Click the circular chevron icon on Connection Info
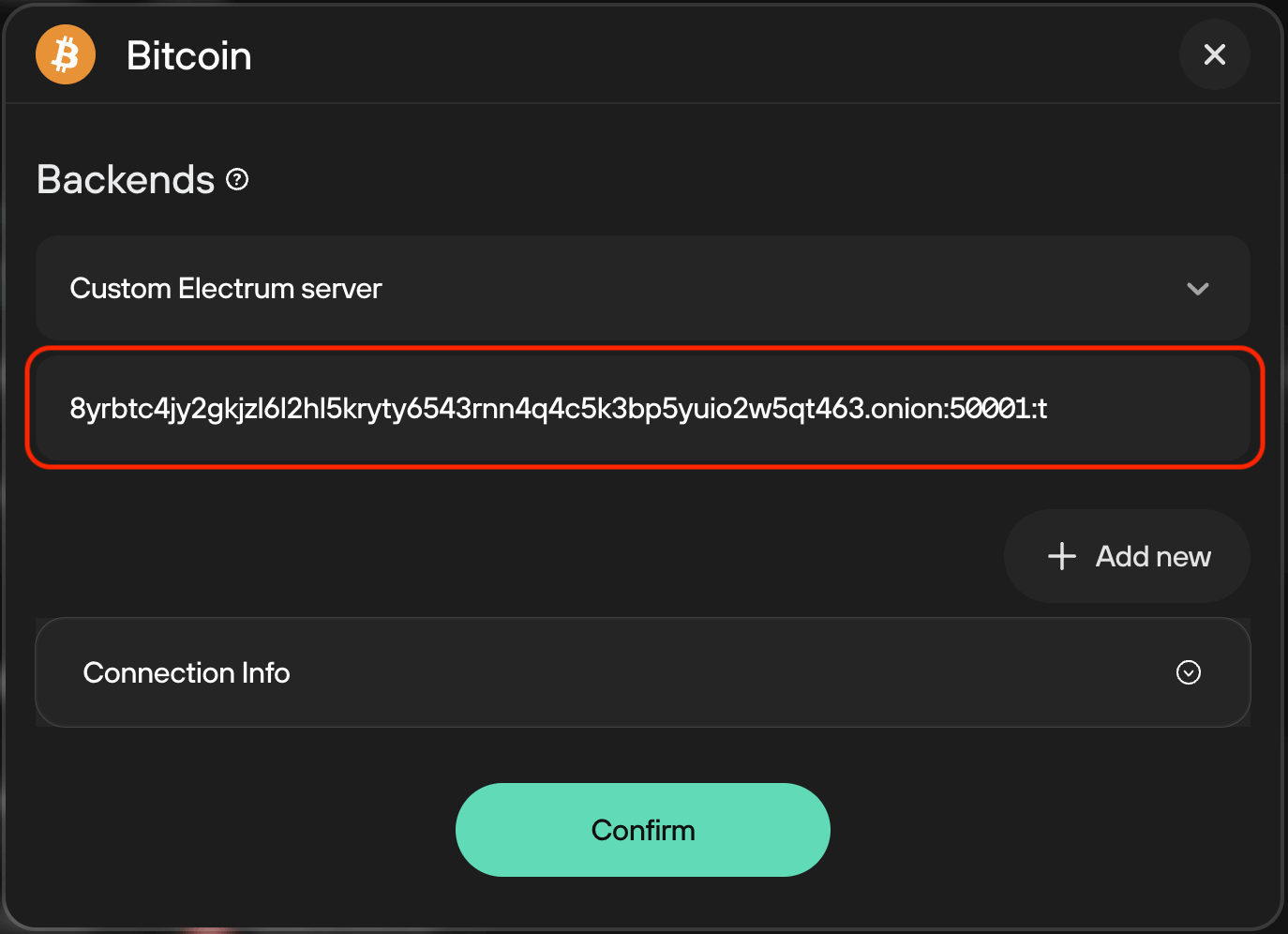The width and height of the screenshot is (1288, 934). pyautogui.click(x=1188, y=672)
